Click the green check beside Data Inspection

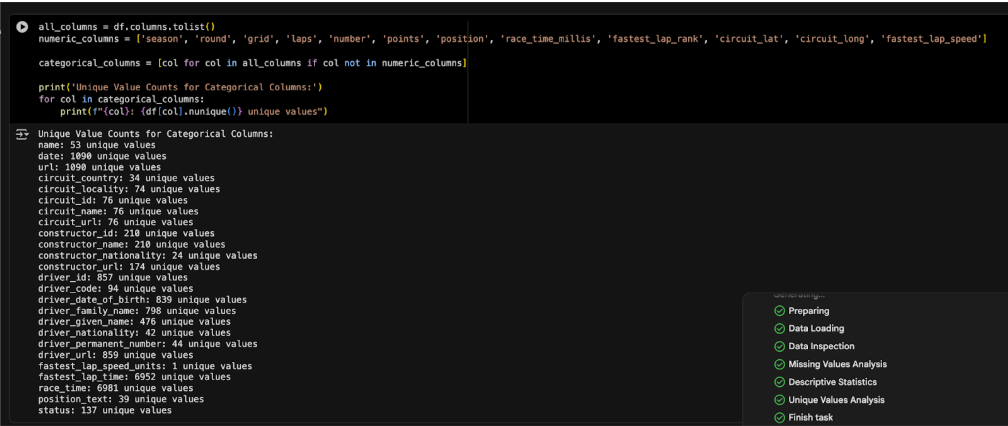click(779, 346)
